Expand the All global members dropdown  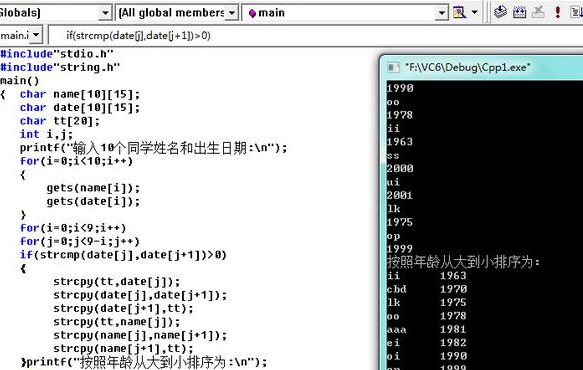click(232, 13)
